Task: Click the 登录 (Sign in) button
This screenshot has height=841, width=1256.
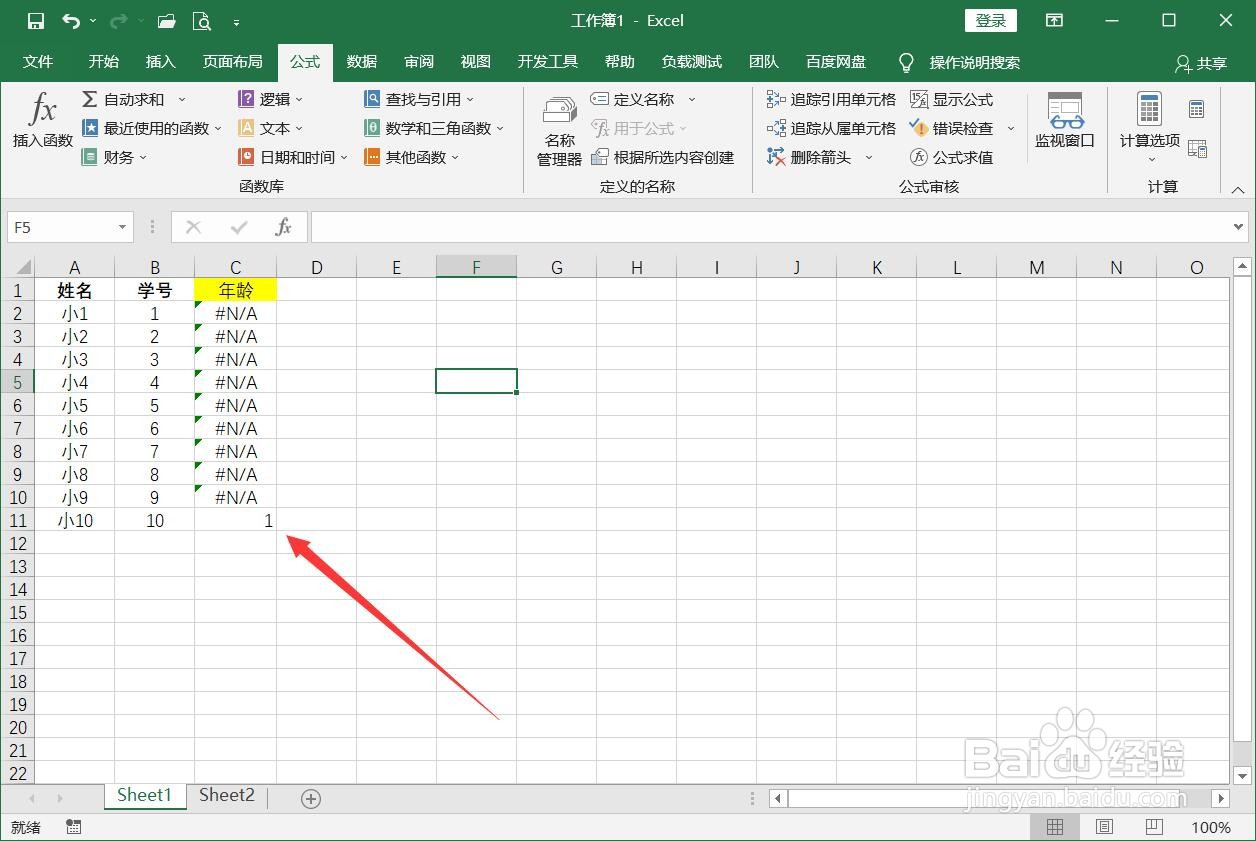Action: tap(989, 20)
